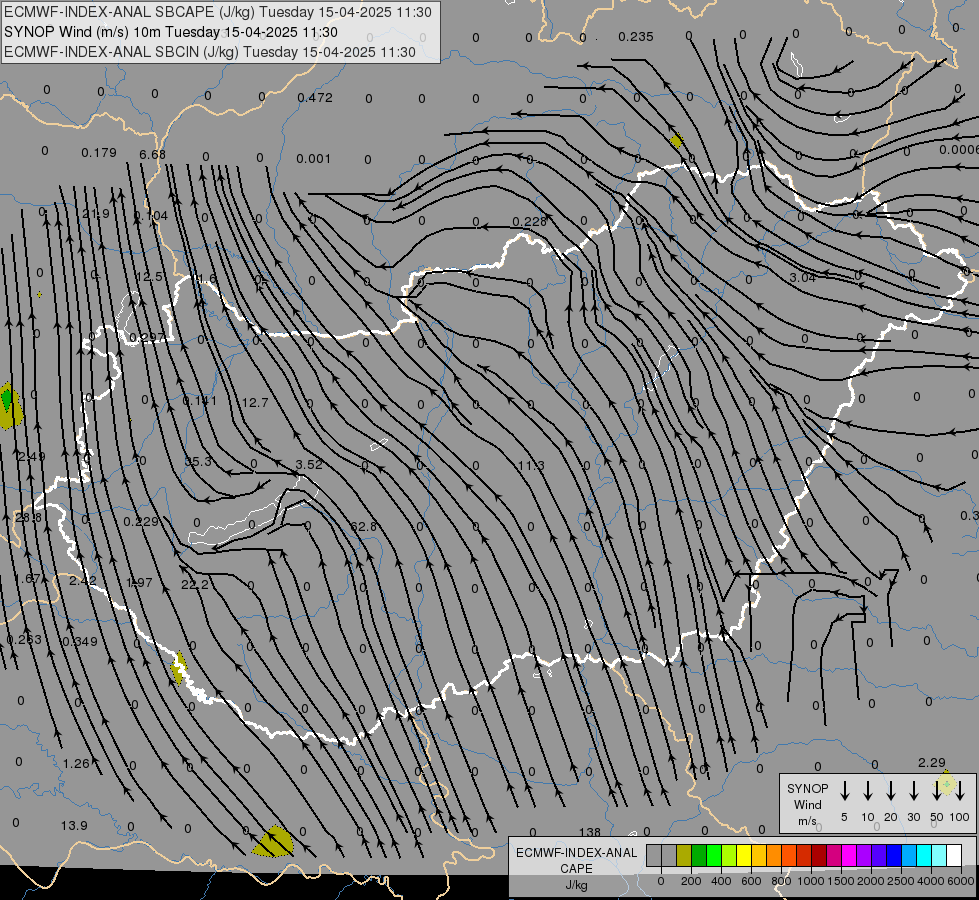The width and height of the screenshot is (979, 900).
Task: Click the map value '13.9'
Action: [74, 826]
